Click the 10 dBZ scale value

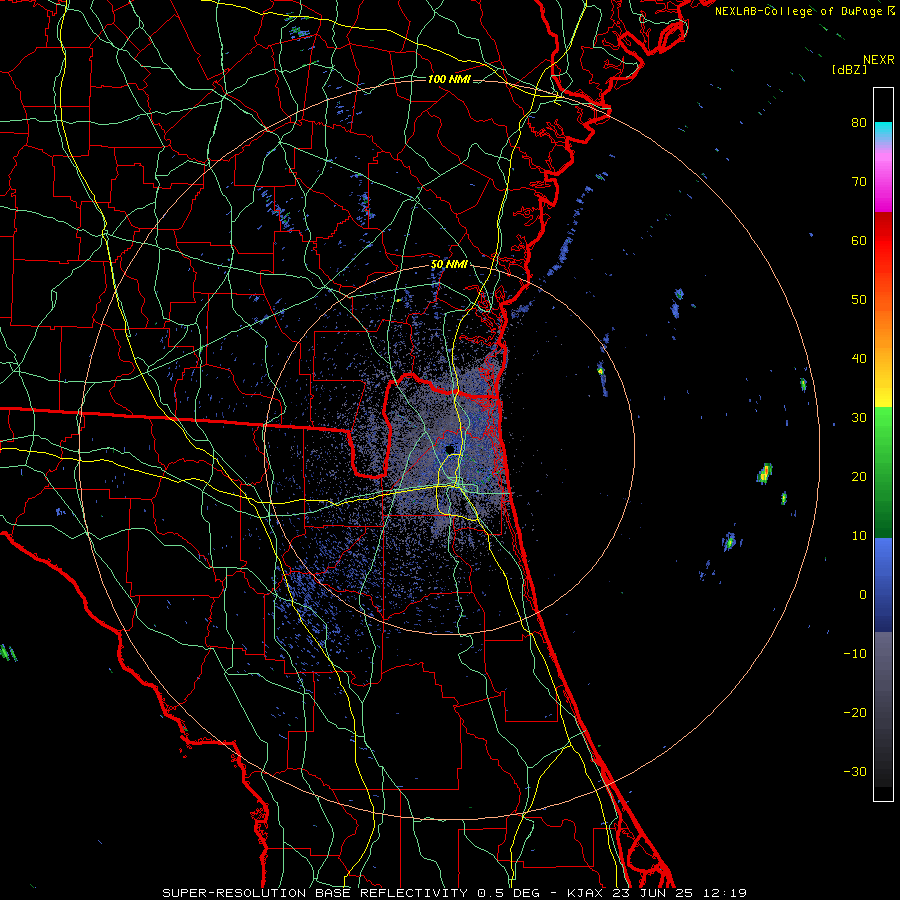[x=859, y=536]
